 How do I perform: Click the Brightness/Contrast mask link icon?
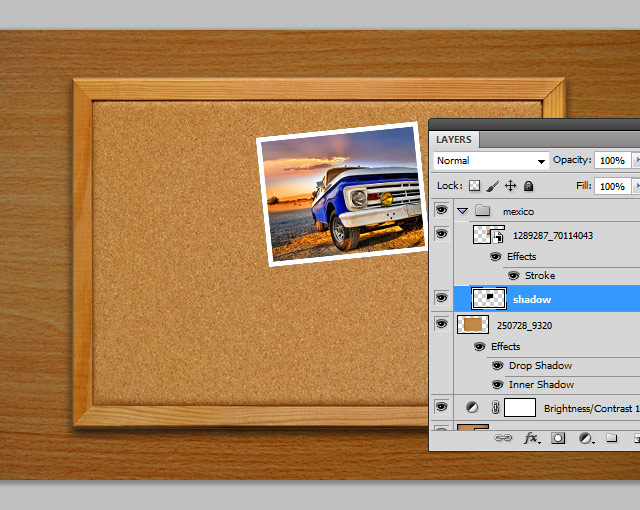point(496,407)
